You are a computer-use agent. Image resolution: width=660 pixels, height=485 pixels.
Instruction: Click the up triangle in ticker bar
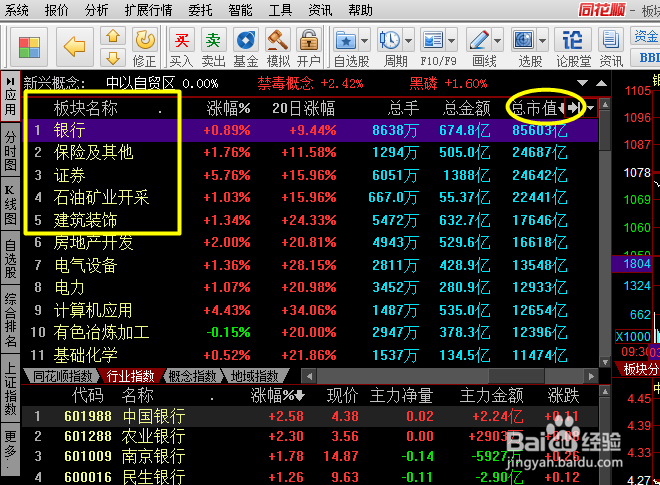601,83
